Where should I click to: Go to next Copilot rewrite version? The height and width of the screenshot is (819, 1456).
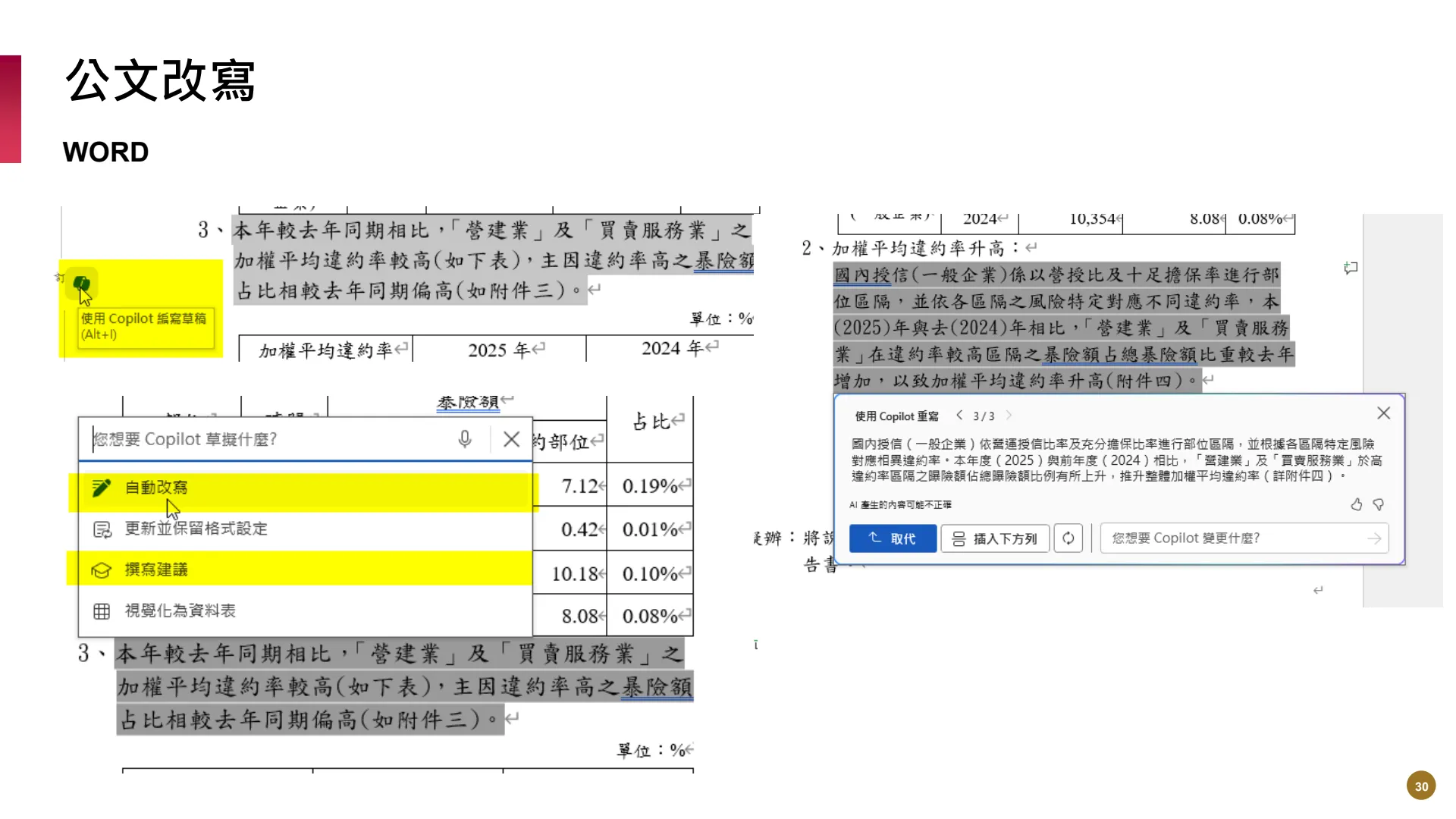click(x=1009, y=415)
